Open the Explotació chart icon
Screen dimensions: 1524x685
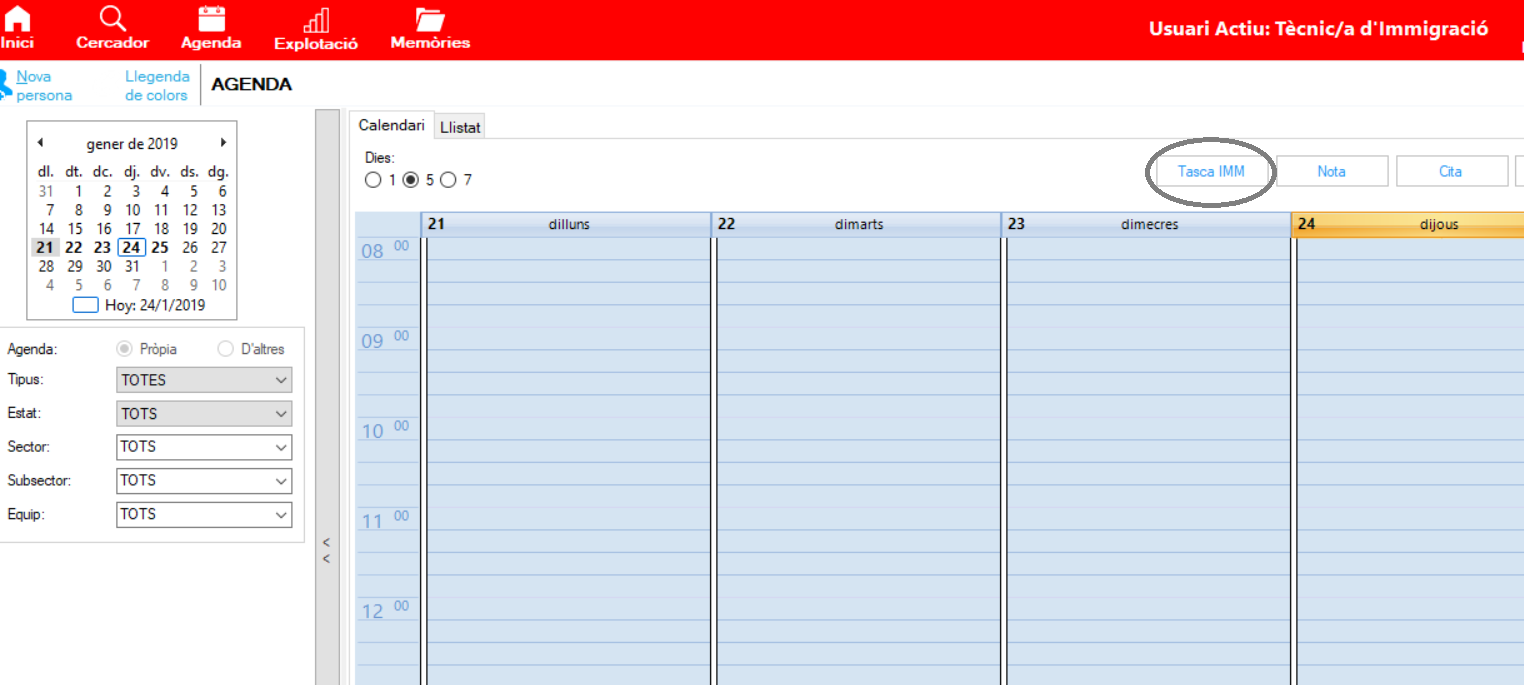click(316, 20)
